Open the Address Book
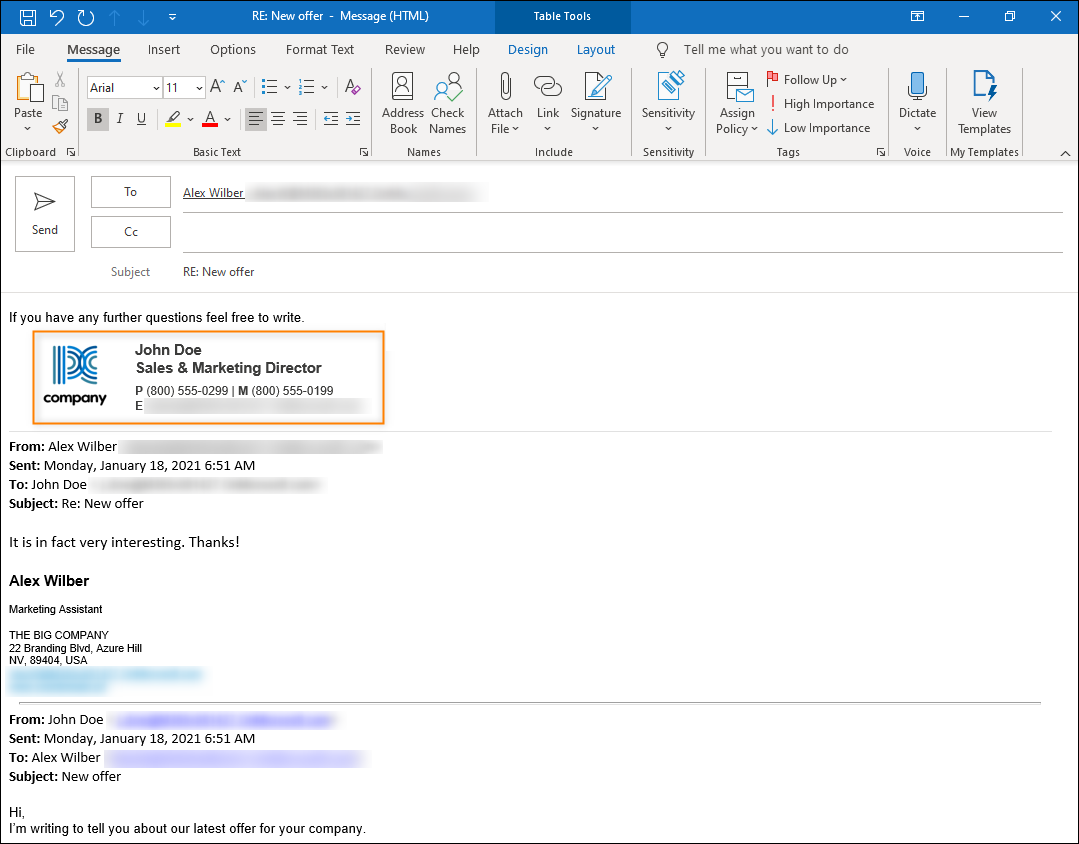 [x=402, y=103]
